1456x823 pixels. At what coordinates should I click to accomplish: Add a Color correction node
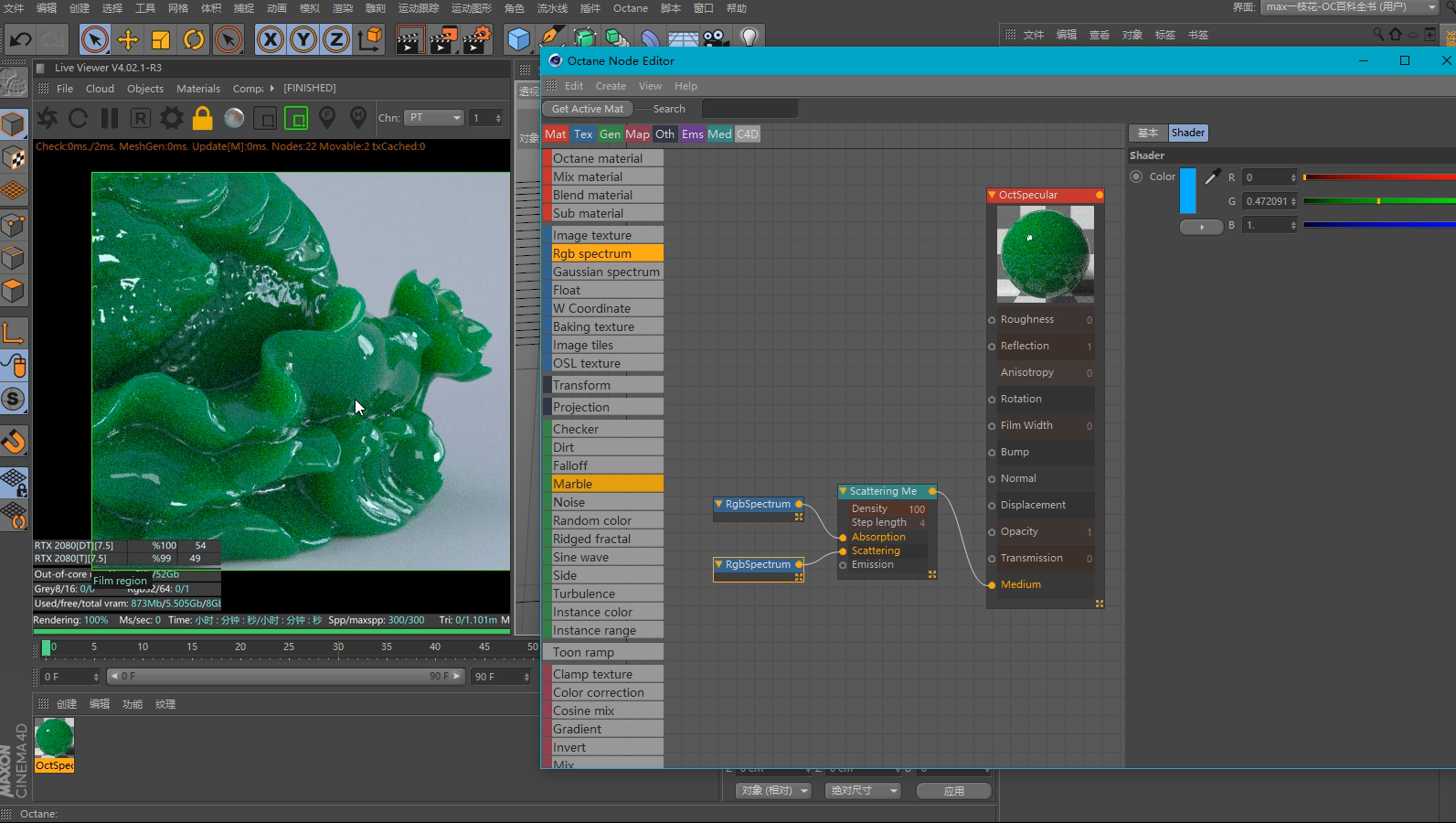click(x=603, y=692)
